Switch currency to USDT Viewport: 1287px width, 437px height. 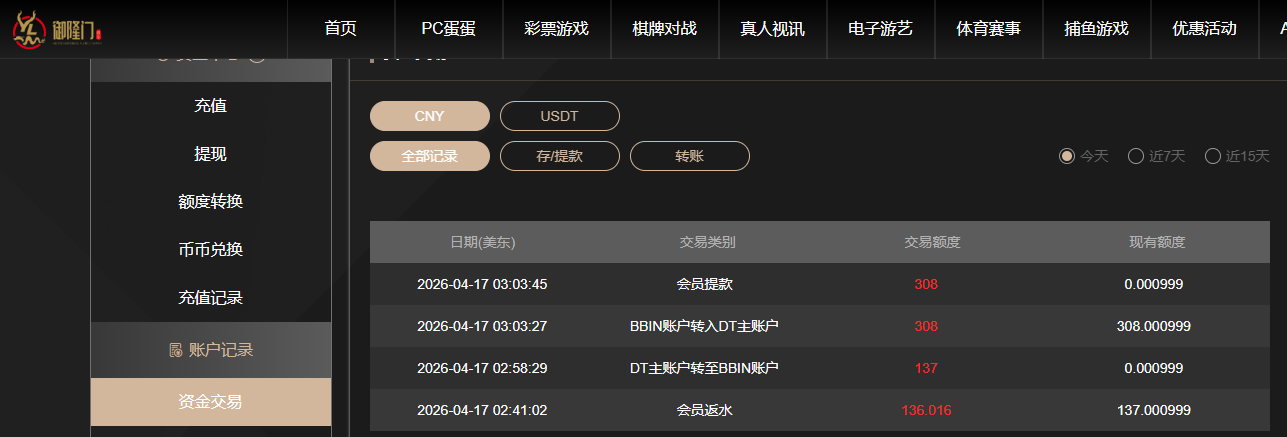click(560, 116)
